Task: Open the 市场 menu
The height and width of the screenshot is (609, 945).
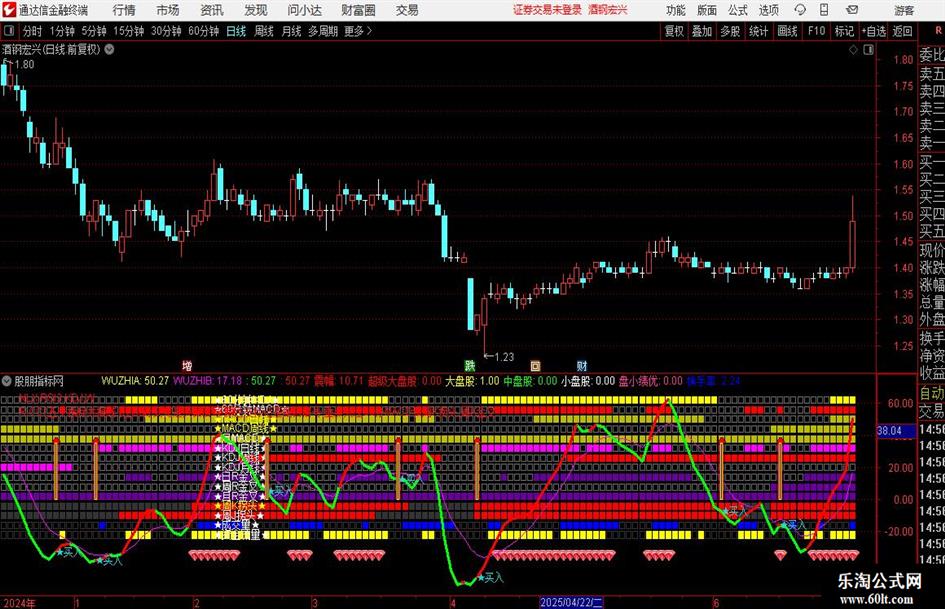Action: click(x=168, y=10)
